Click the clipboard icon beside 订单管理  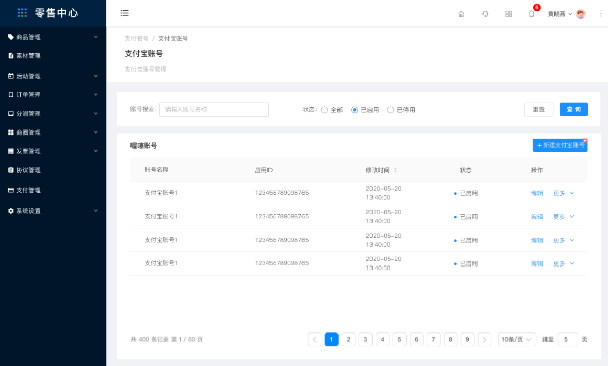click(x=11, y=95)
